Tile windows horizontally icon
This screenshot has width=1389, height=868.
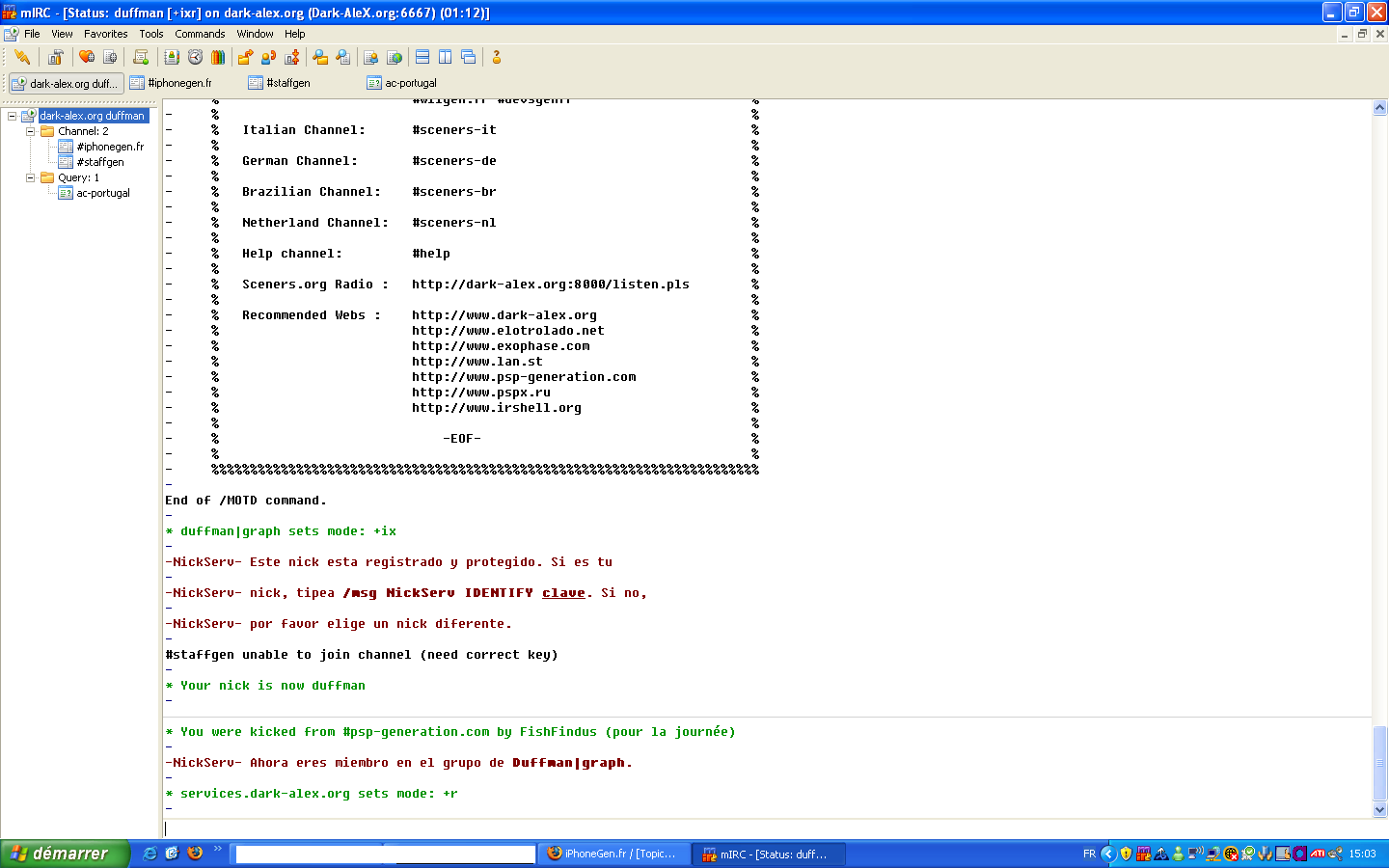422,57
